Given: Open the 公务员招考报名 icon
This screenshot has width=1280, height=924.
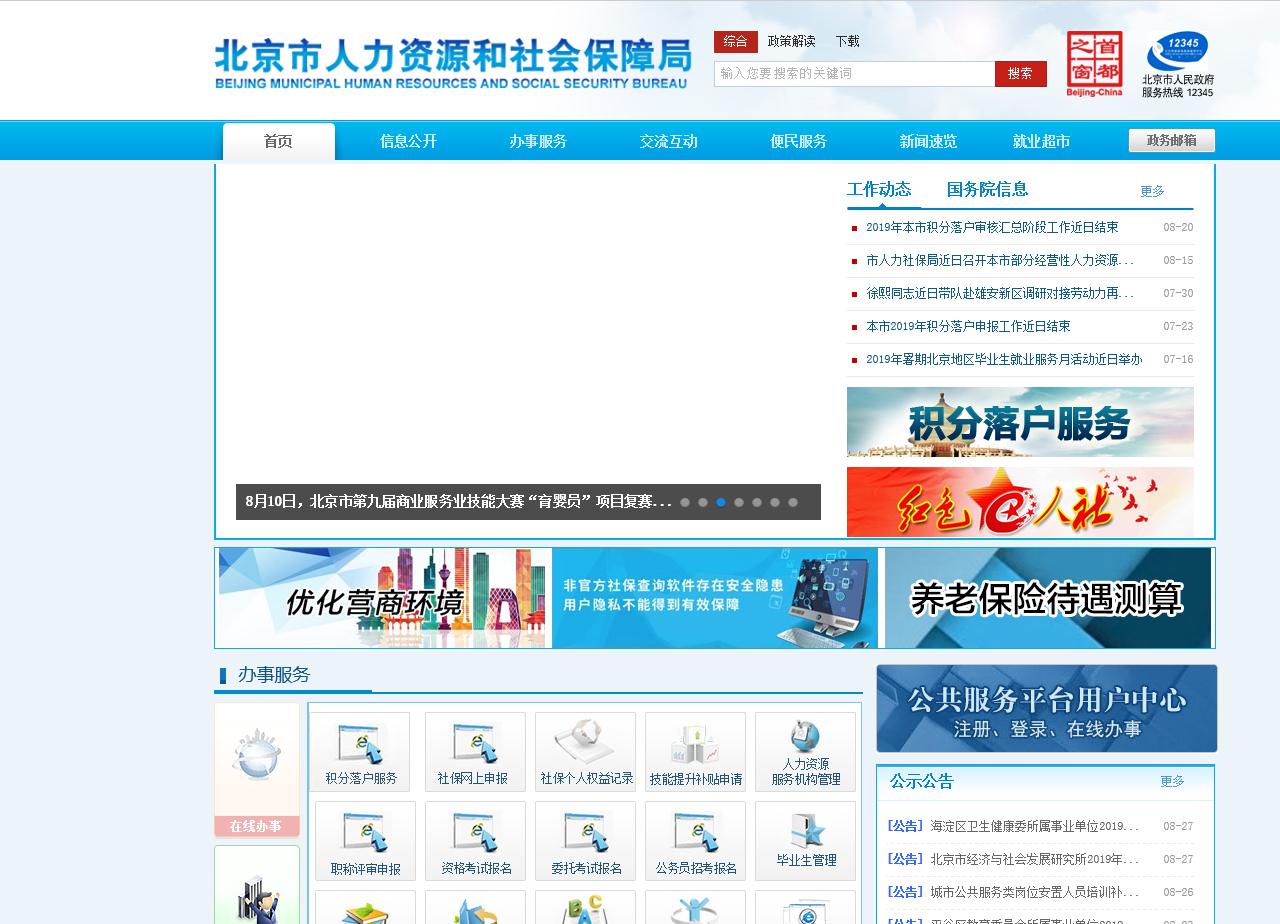Looking at the screenshot, I should click(x=696, y=840).
